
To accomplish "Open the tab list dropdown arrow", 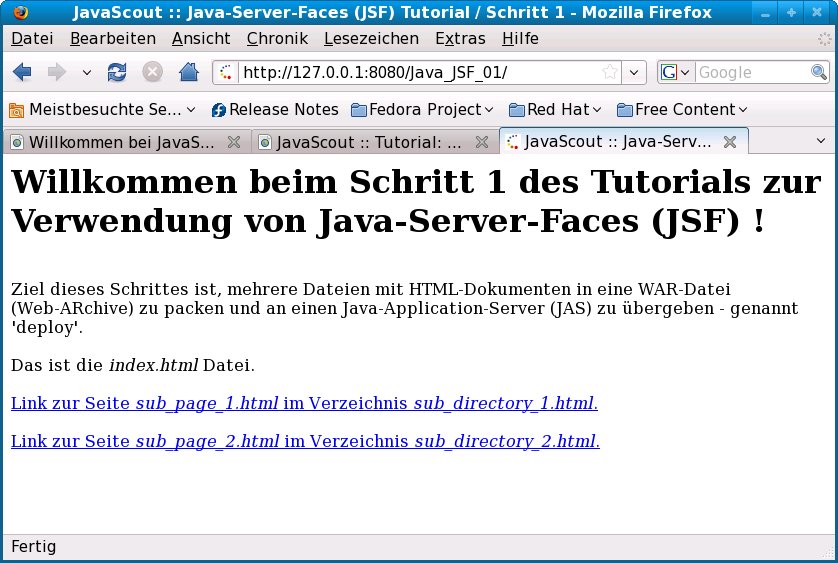I will pos(819,142).
